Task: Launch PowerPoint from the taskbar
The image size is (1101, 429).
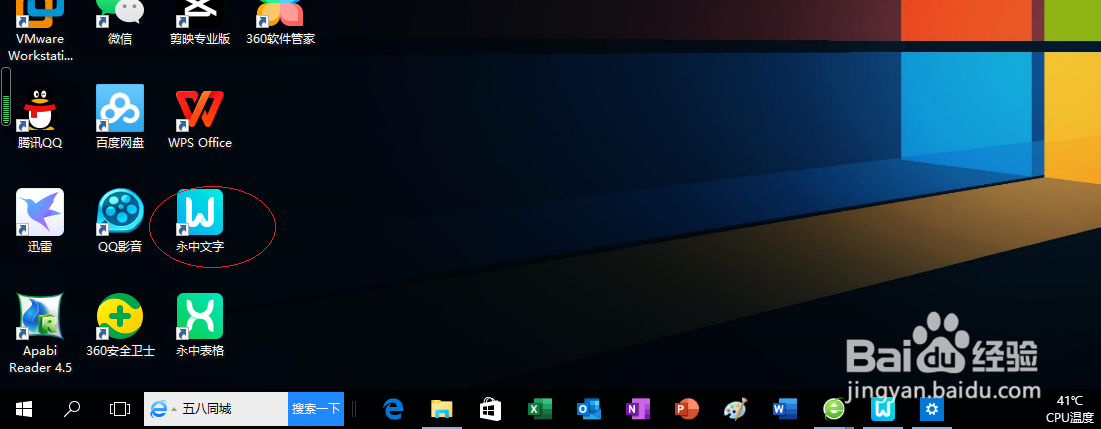Action: [x=686, y=409]
